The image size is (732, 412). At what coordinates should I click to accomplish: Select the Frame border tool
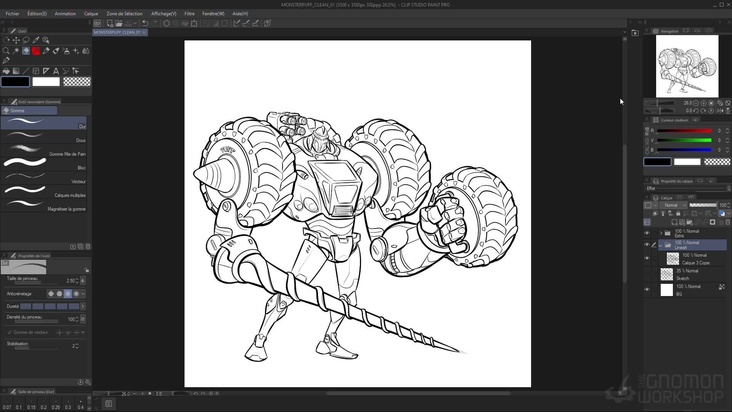[x=36, y=71]
